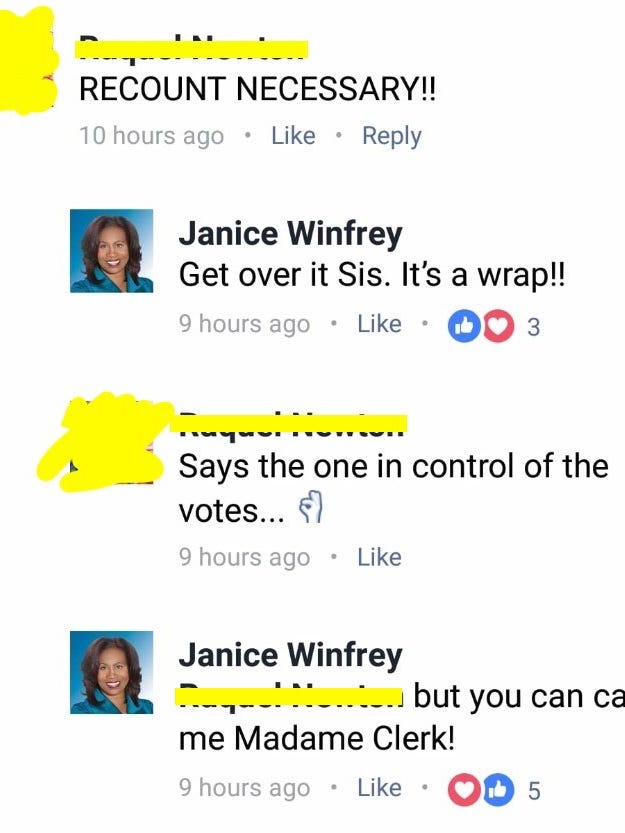Screen dimensions: 625x833
Task: Click heart reaction icon on 'It's a wrap' comment
Action: pos(498,326)
